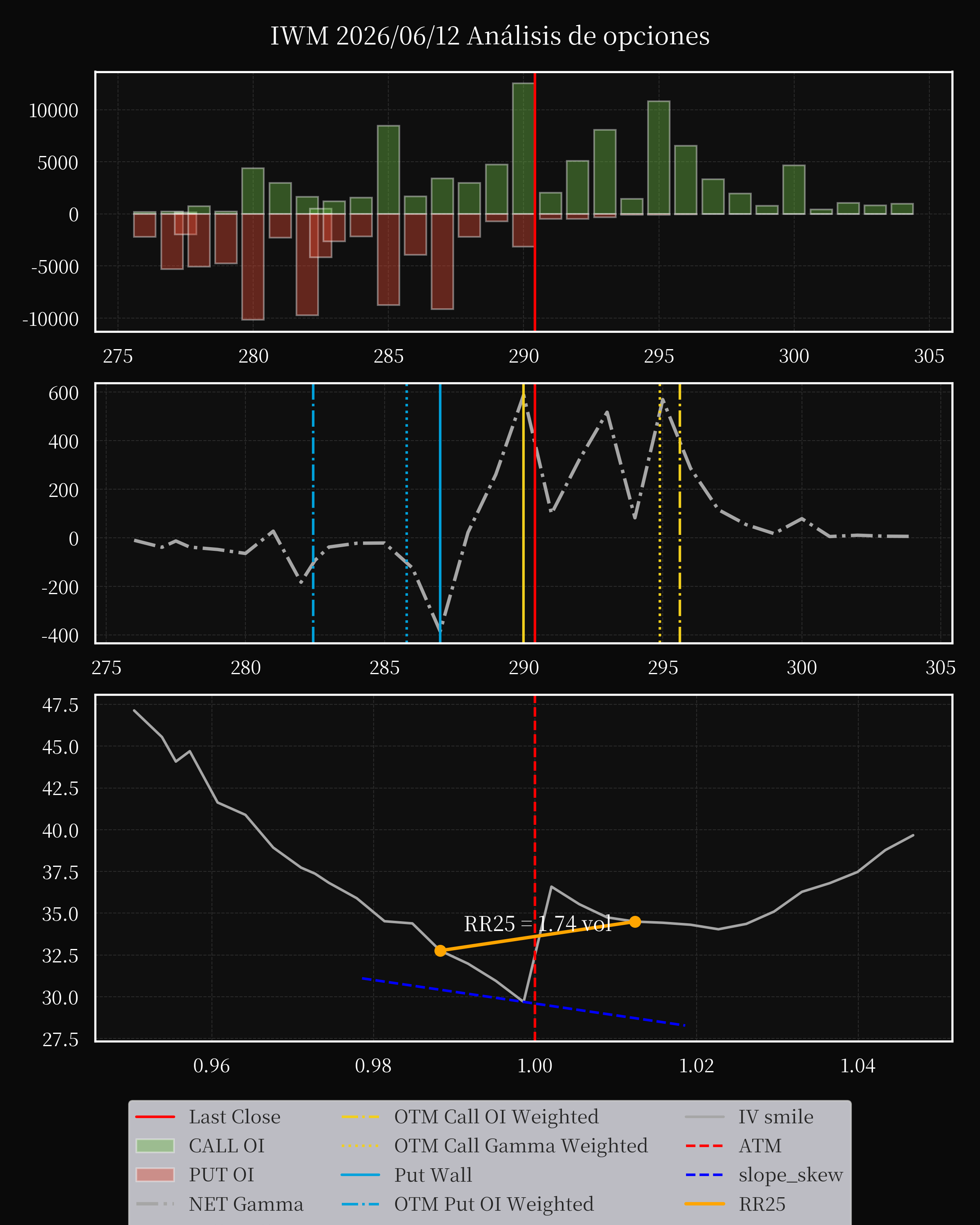Screen dimensions: 980x1225
Task: Click the 'RR25' legend label
Action: (x=762, y=1204)
